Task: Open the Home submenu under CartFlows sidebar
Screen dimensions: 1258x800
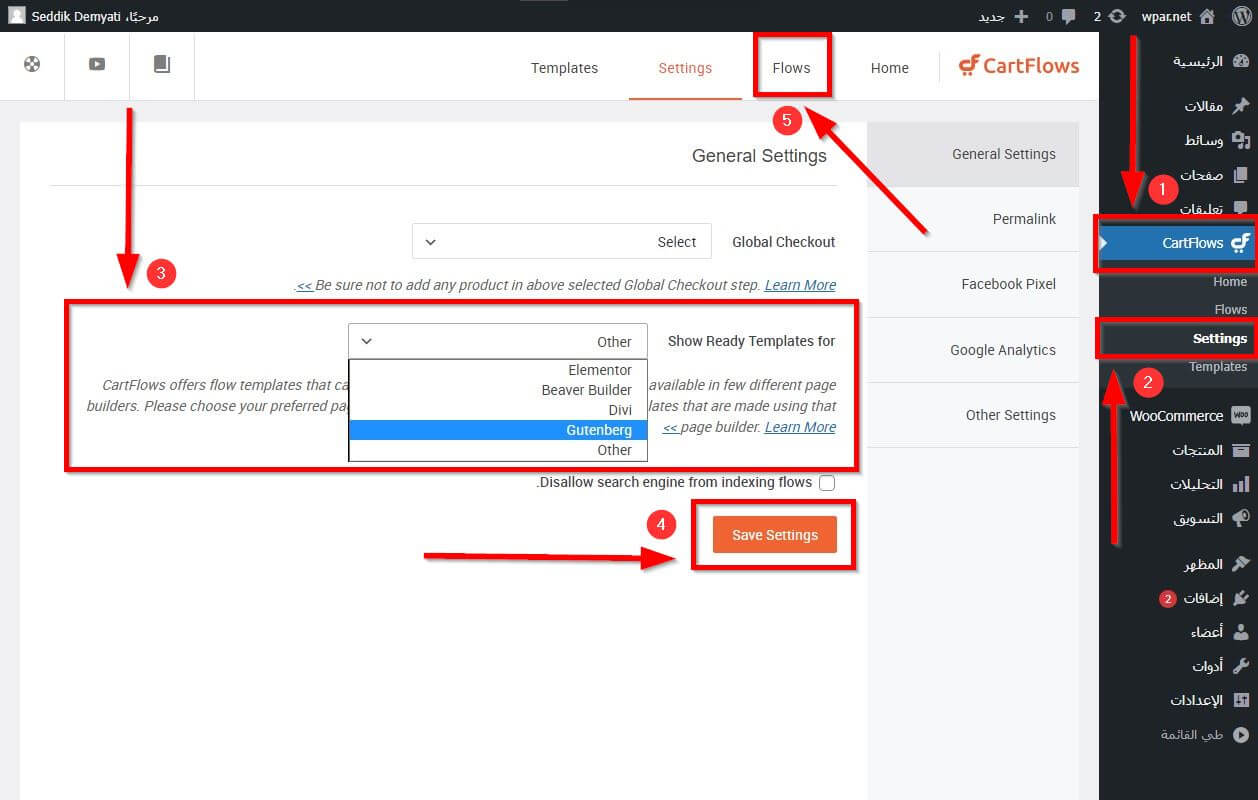Action: [x=1230, y=282]
